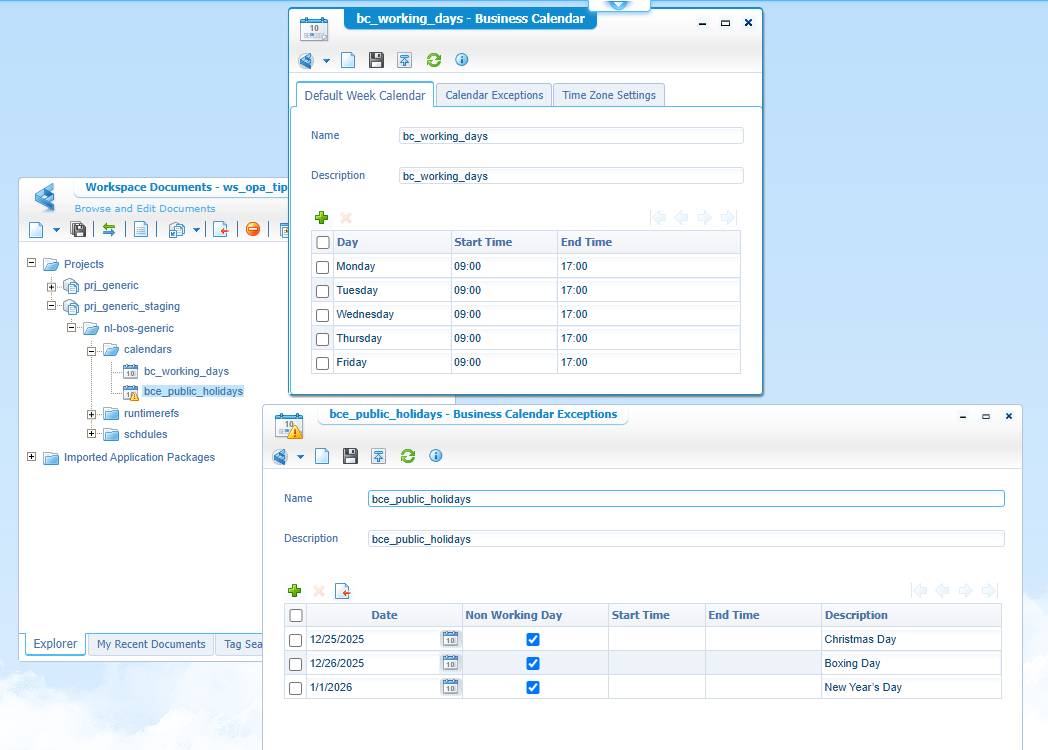Image resolution: width=1048 pixels, height=750 pixels.
Task: Select the New Year's Day row checkbox
Action: tap(295, 688)
